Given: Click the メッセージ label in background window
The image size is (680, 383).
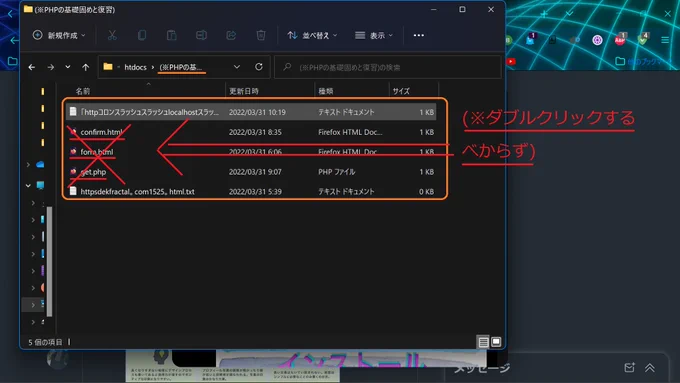Looking at the screenshot, I should coord(481,368).
